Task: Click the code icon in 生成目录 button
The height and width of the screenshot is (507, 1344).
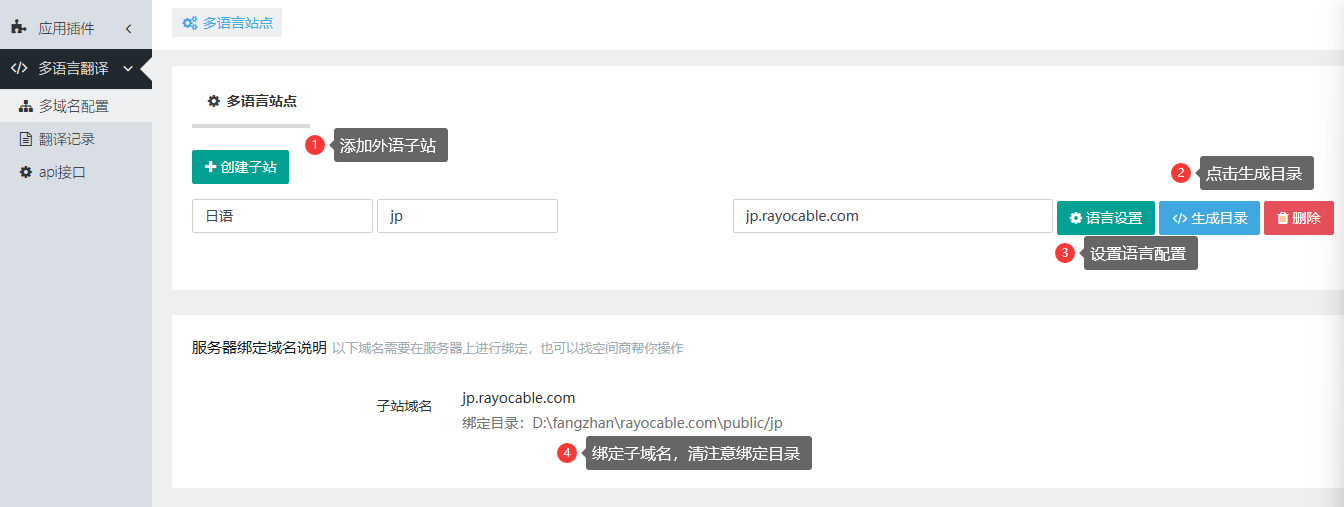Action: (x=1179, y=218)
